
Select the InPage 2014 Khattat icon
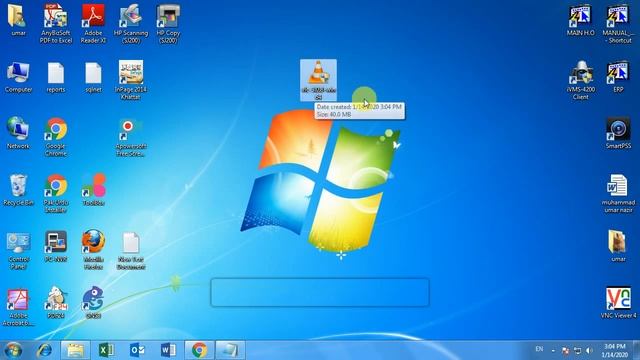(131, 80)
